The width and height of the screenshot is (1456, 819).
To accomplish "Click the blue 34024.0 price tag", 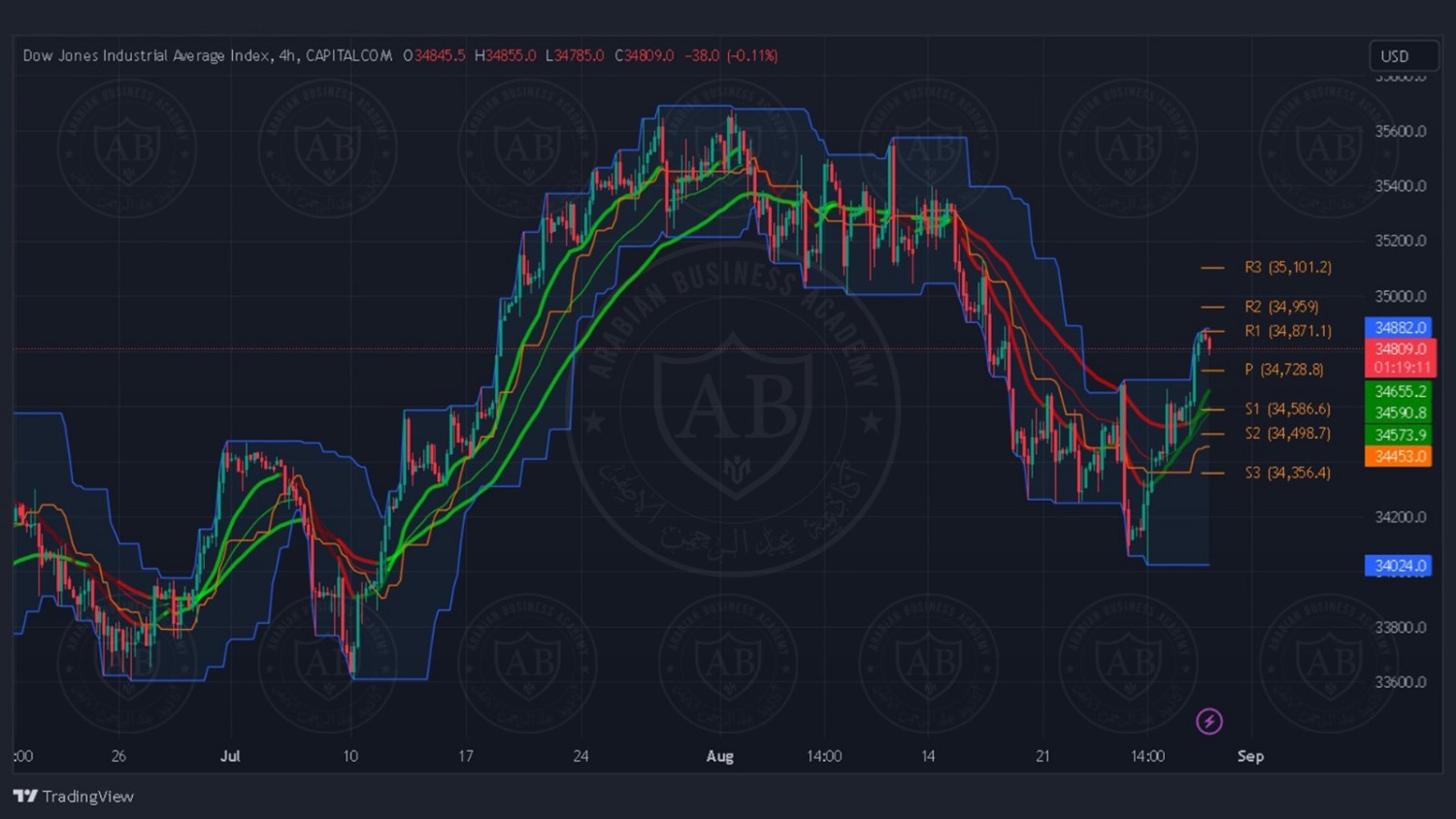I will (1399, 565).
